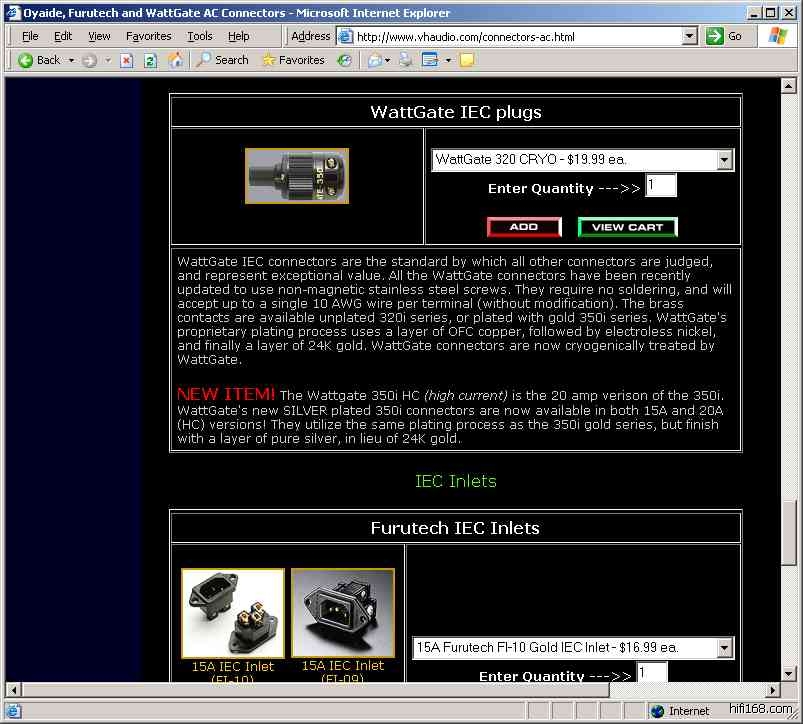Open the History toolbar icon
This screenshot has width=803, height=724.
tap(345, 60)
